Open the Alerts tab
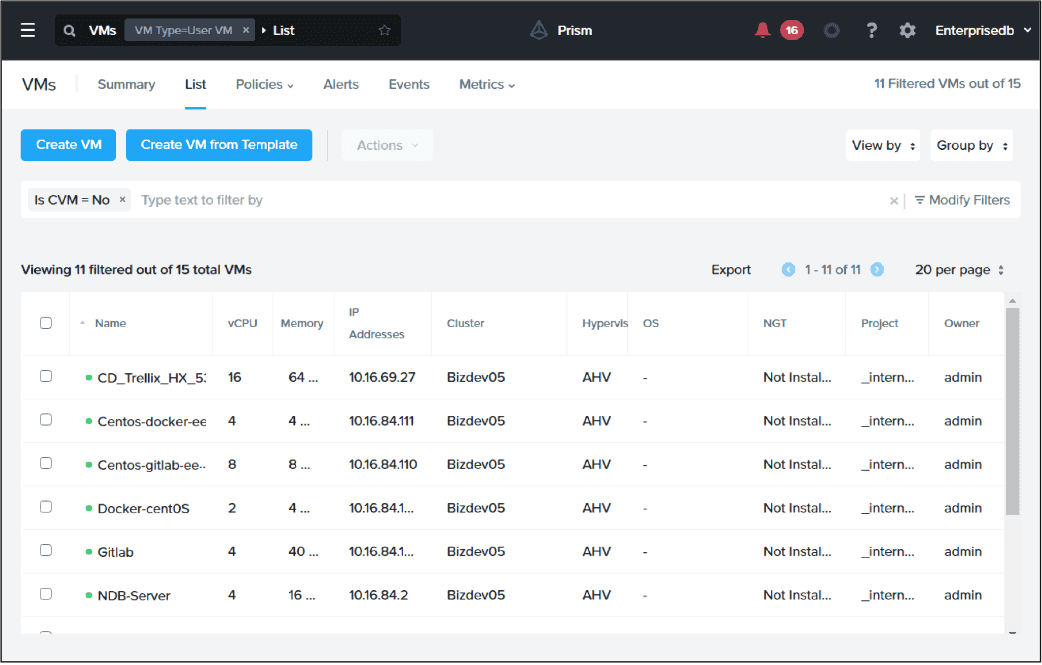Viewport: 1042px width, 665px height. pos(340,84)
